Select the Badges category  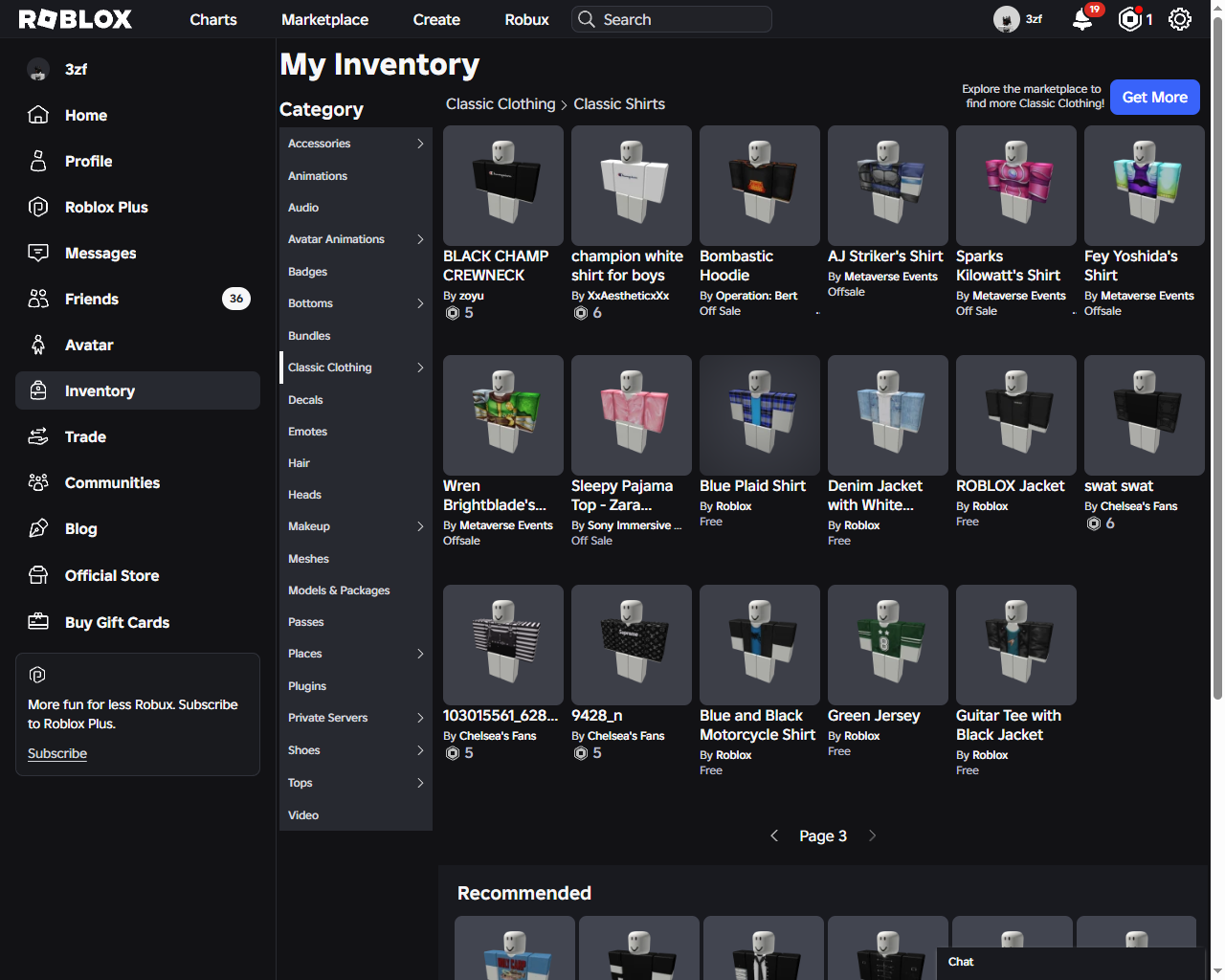point(356,272)
